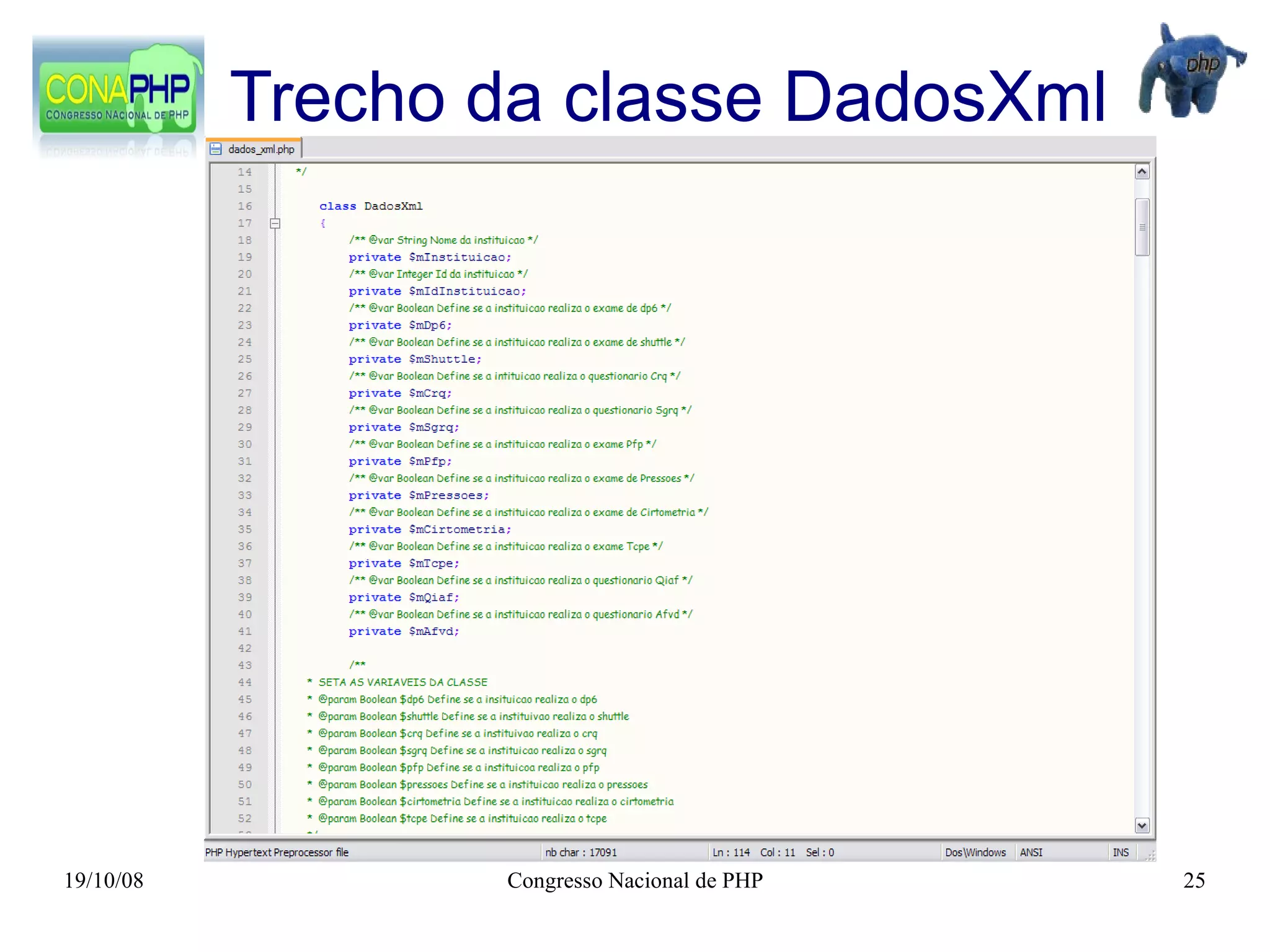The image size is (1270, 952).
Task: Click the ANSI encoding status entry
Action: 1031,853
